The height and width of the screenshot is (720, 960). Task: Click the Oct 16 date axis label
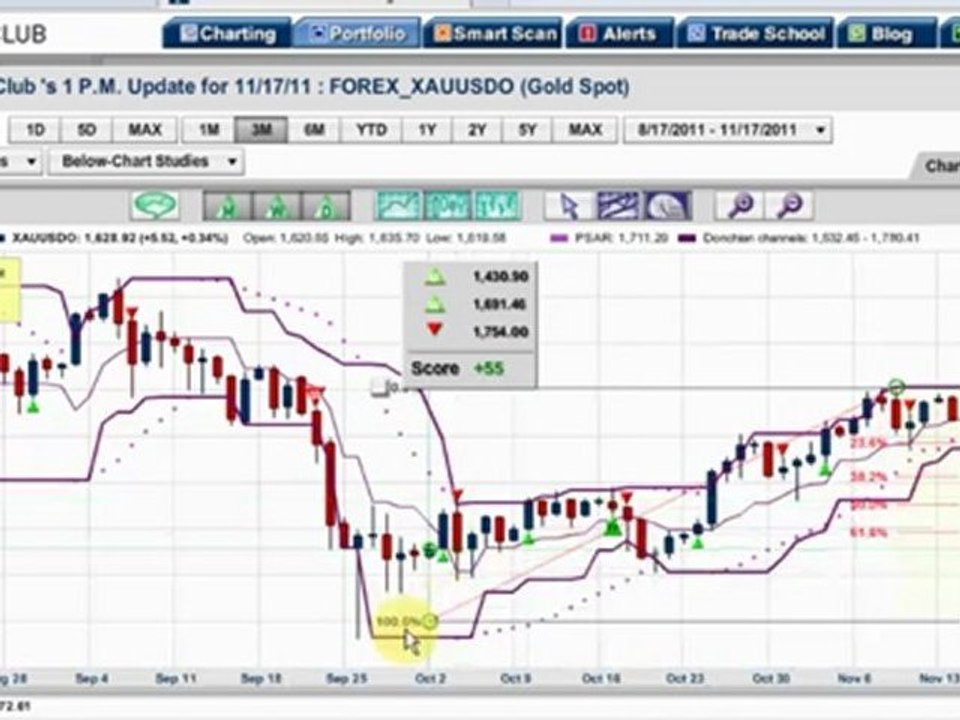[601, 678]
